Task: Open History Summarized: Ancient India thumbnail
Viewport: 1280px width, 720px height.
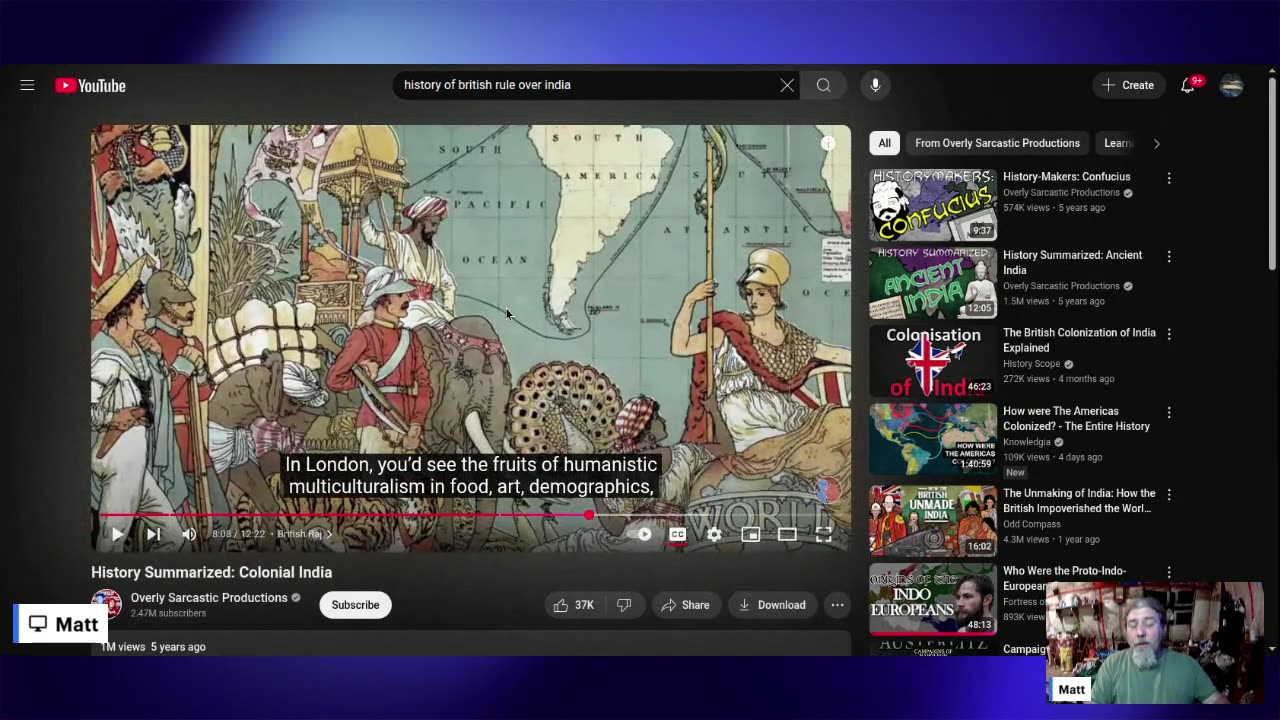Action: click(x=933, y=283)
